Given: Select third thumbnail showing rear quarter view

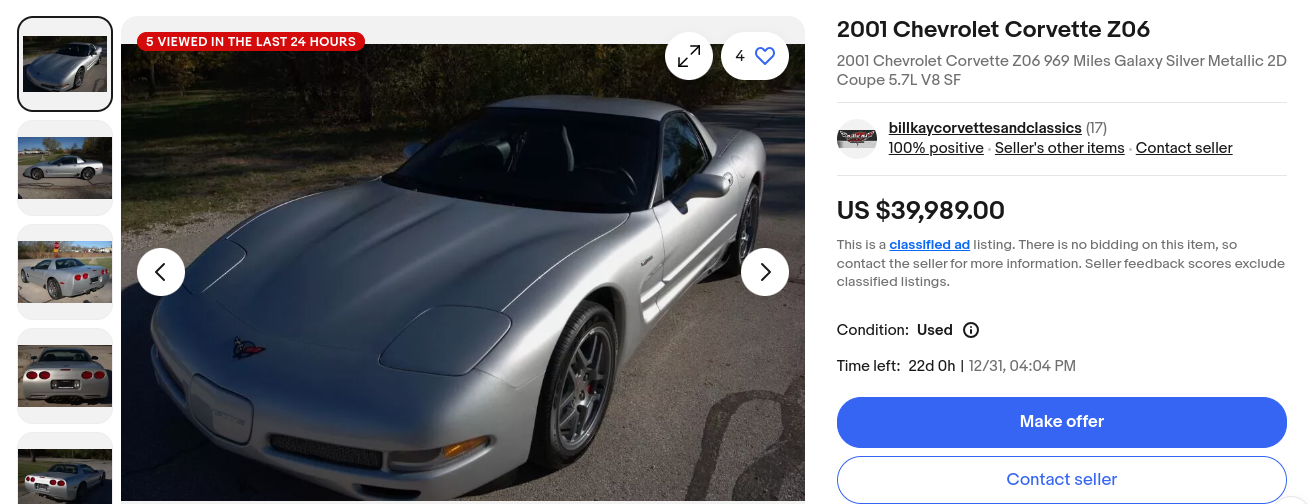Looking at the screenshot, I should click(65, 272).
